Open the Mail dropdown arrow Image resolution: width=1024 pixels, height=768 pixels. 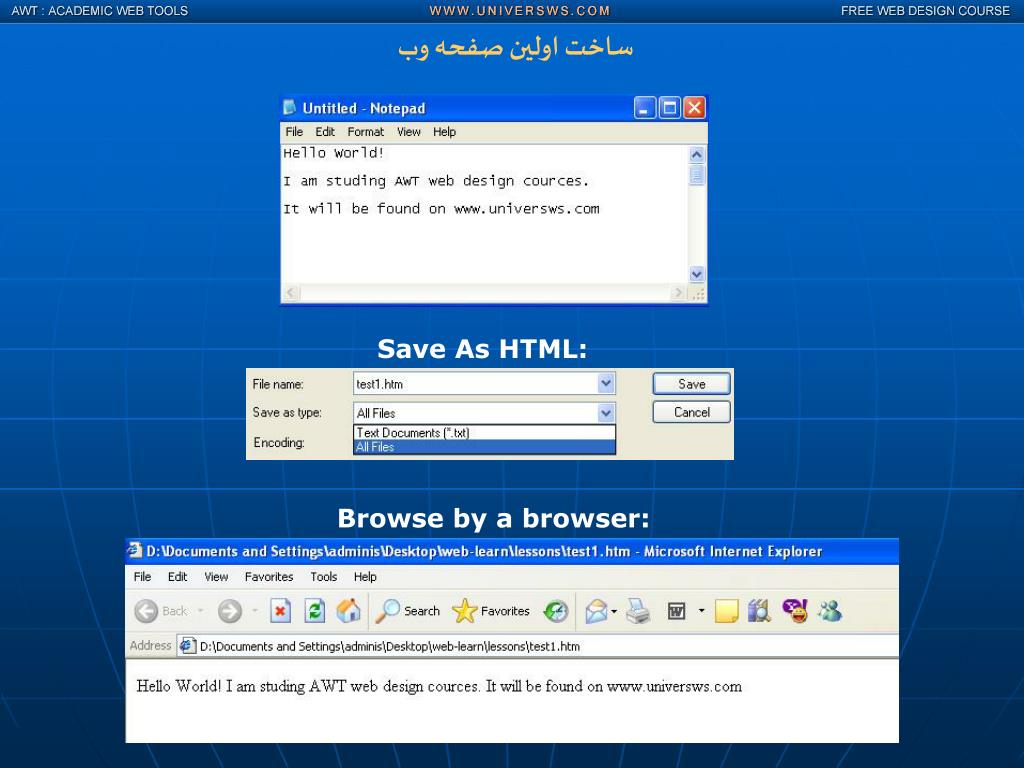pos(614,612)
